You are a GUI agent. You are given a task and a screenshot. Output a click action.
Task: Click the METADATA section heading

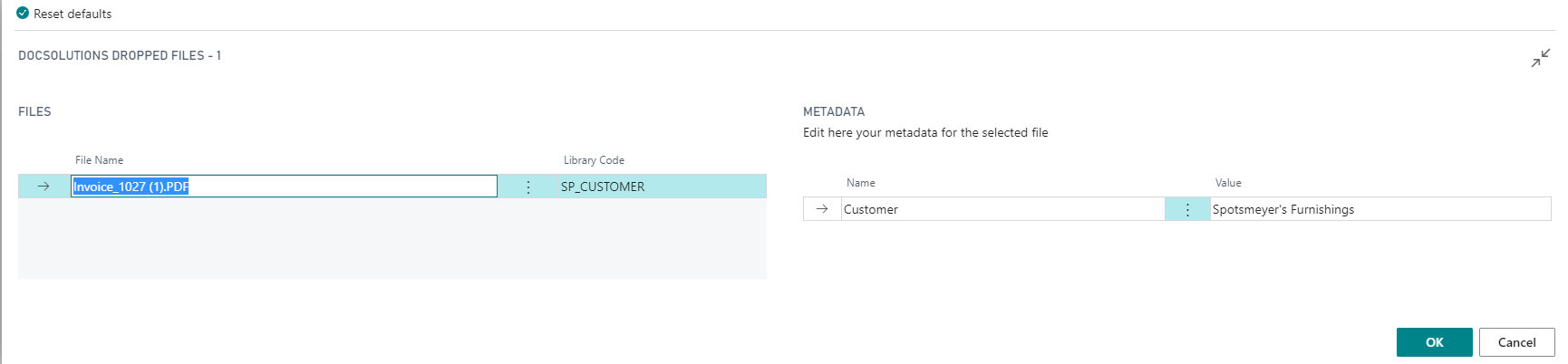pyautogui.click(x=833, y=112)
